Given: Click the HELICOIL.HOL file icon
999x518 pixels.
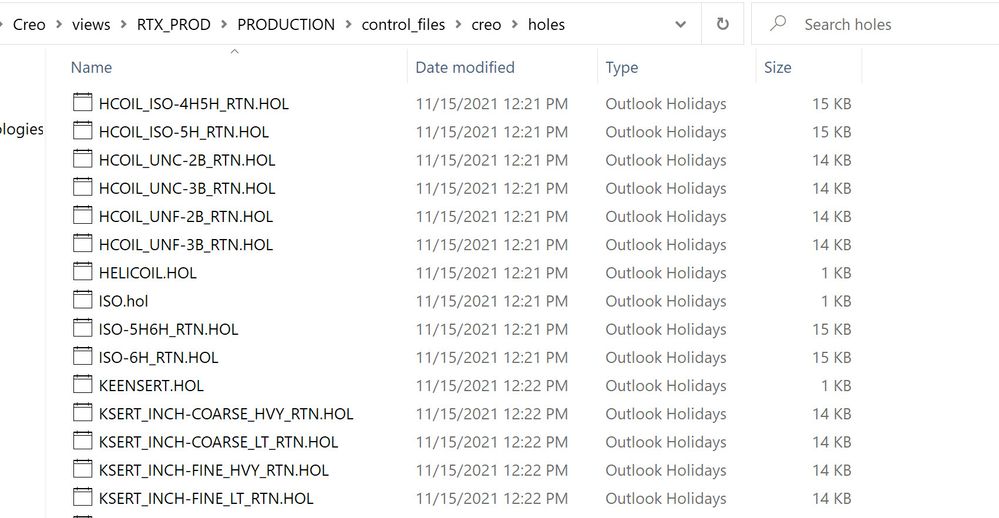Looking at the screenshot, I should [x=83, y=273].
